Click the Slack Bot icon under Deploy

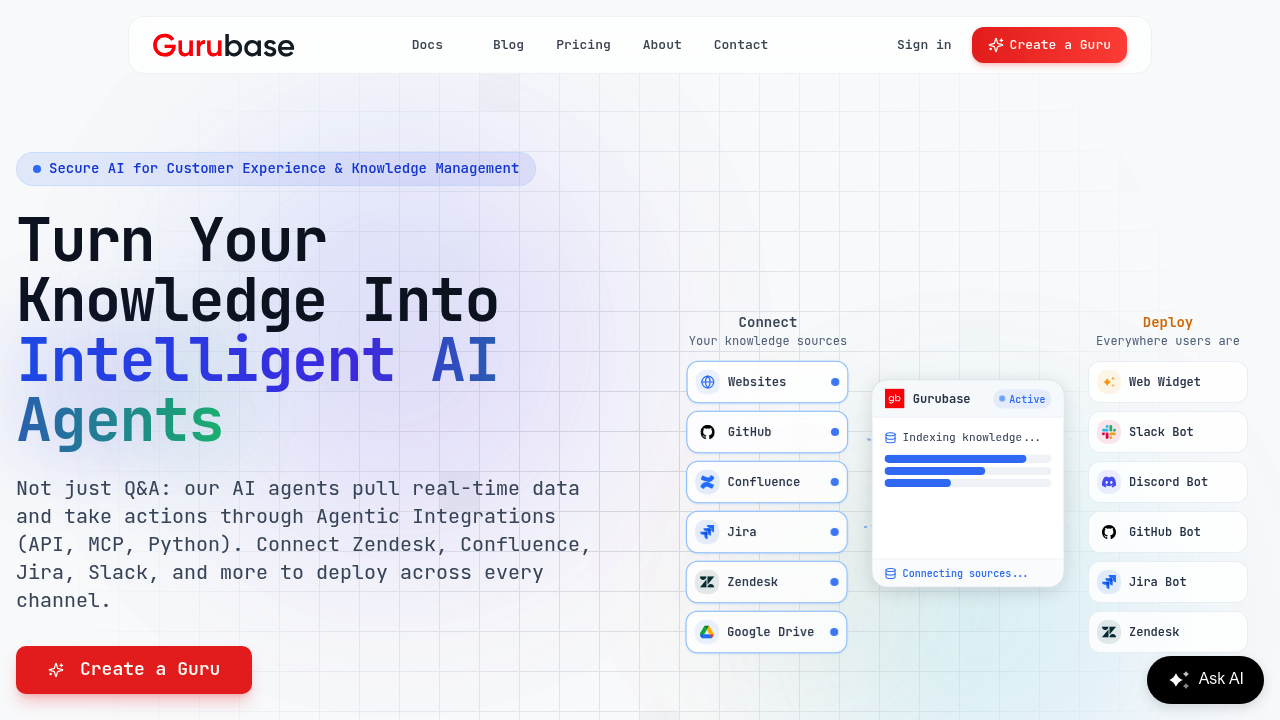[1108, 432]
